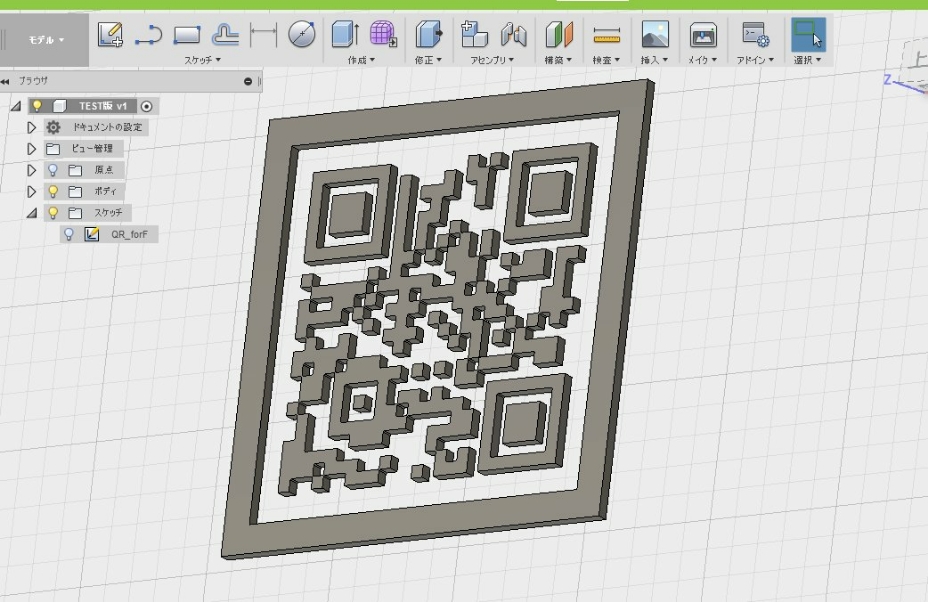The width and height of the screenshot is (928, 602).
Task: Click the Stop Sketch icon
Action: tap(225, 34)
